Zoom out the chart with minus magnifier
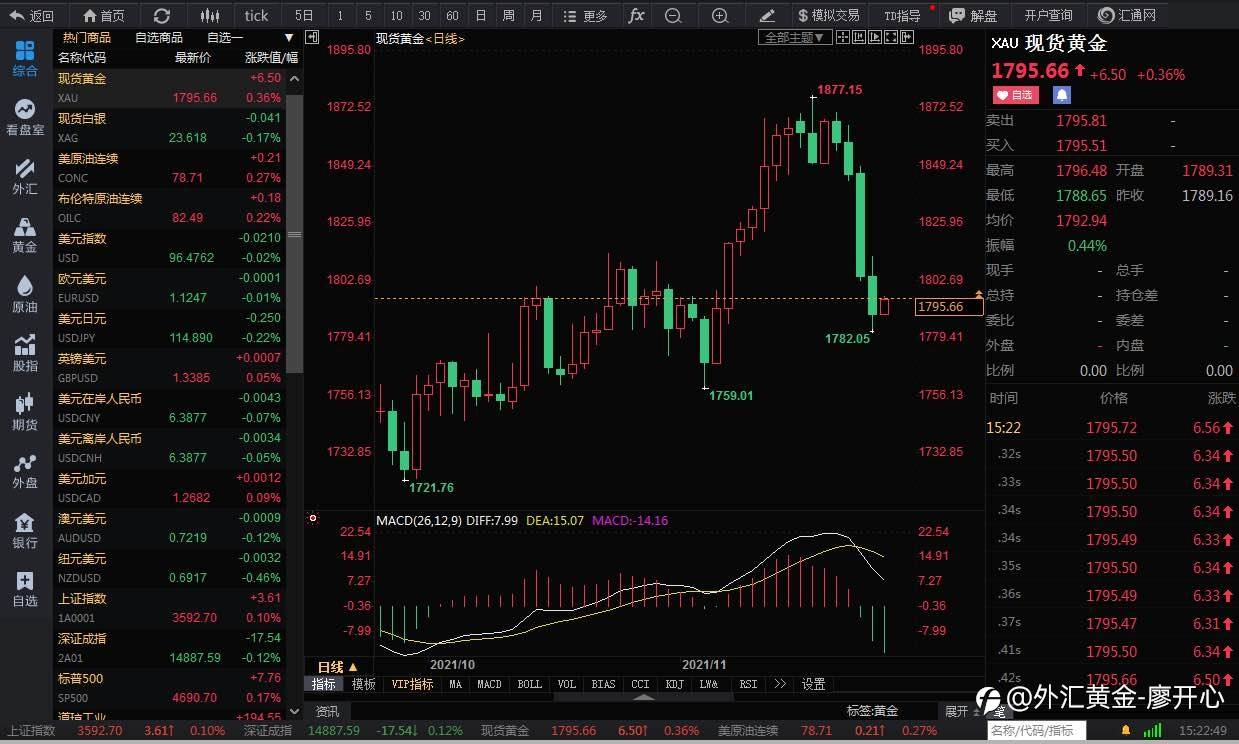 [x=673, y=15]
